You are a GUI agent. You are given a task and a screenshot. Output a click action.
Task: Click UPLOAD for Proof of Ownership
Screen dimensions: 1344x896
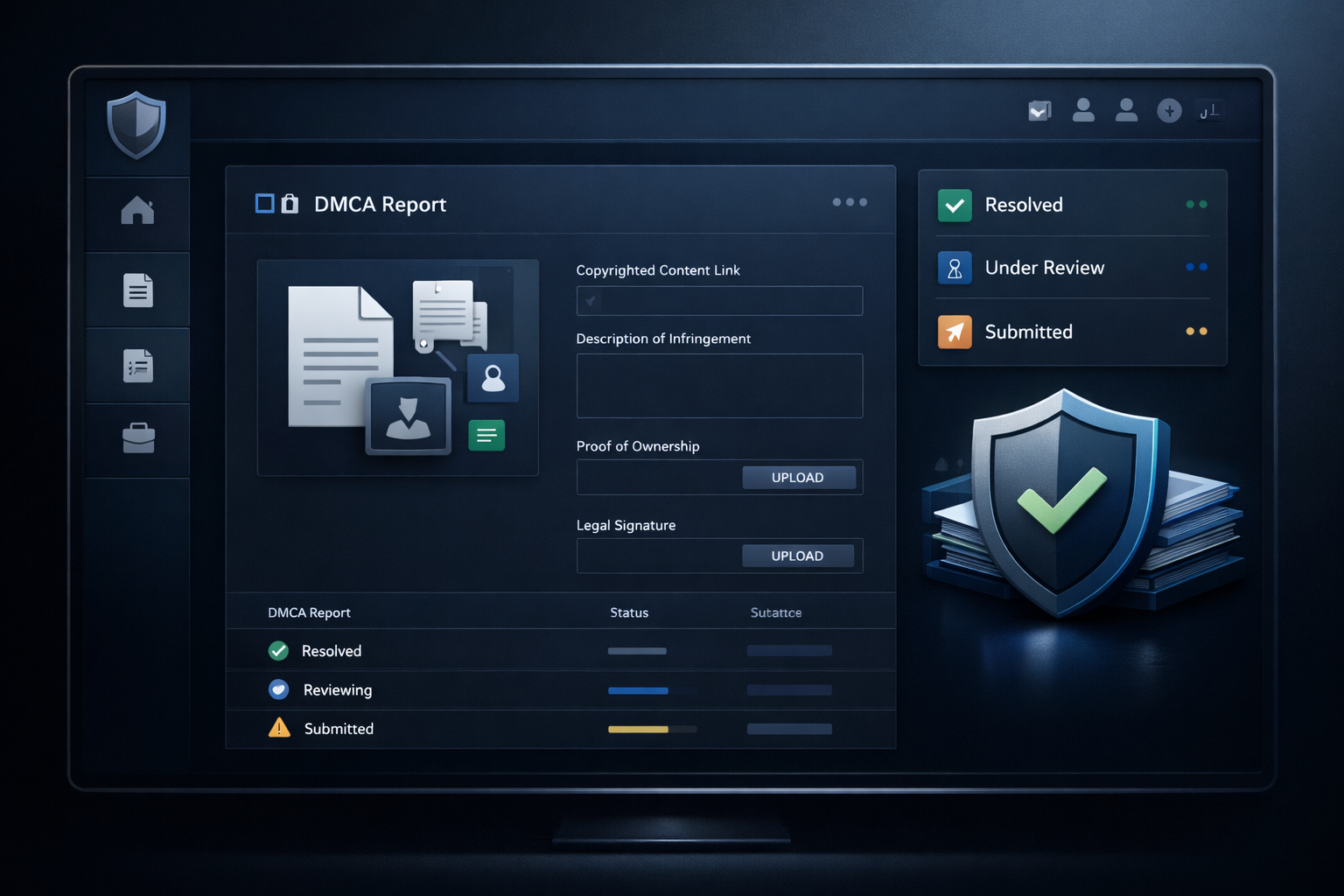coord(798,478)
